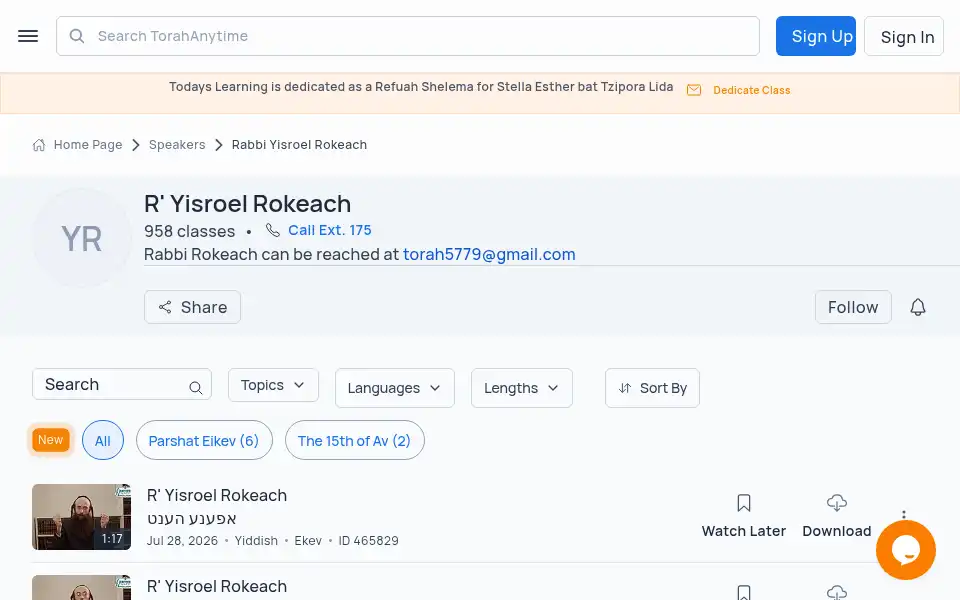960x600 pixels.
Task: Click the ID 465829 text
Action: tap(369, 541)
